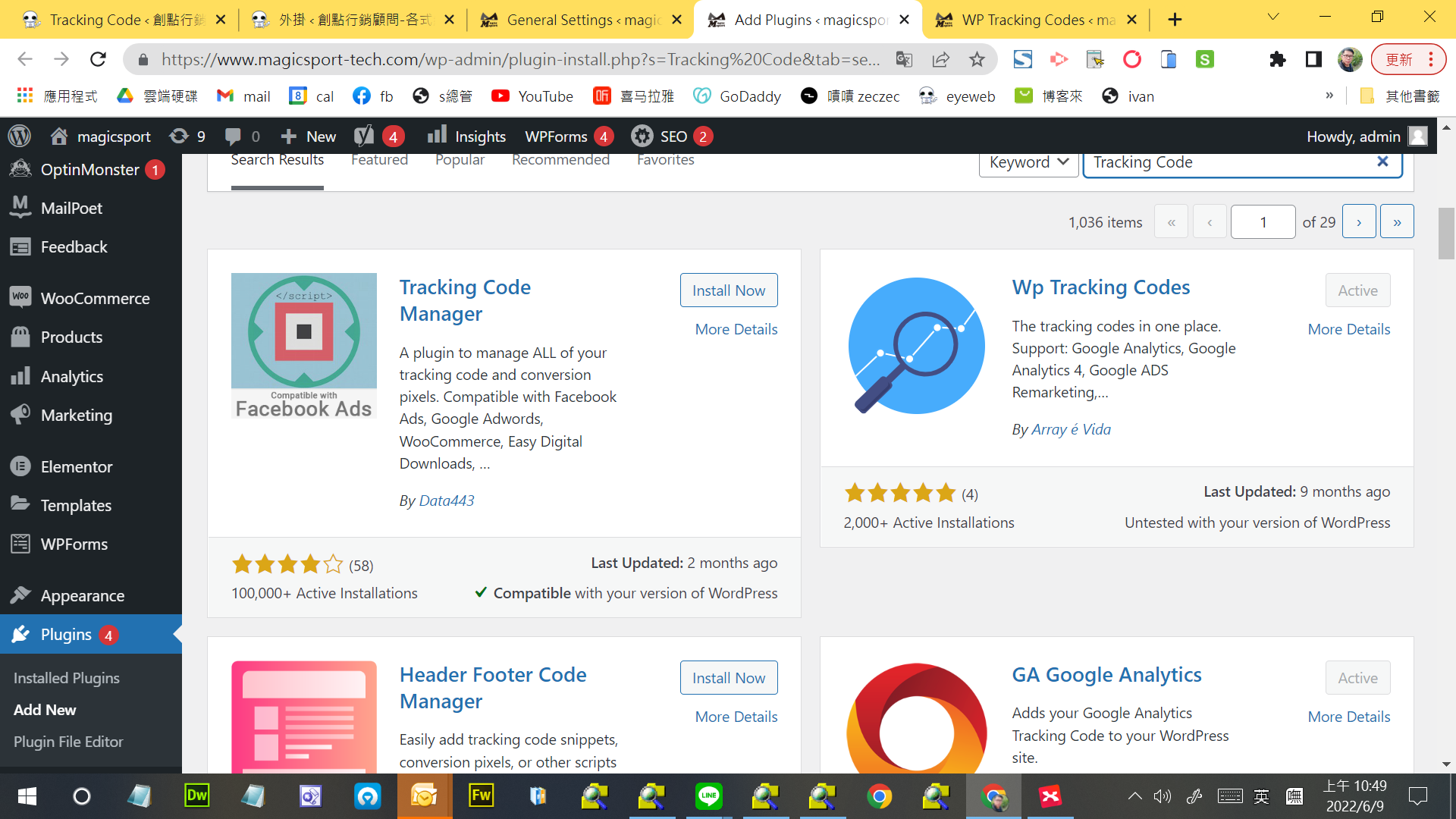Open the GoDaddy bookmark
Screen dimensions: 1456x819
coord(737,96)
